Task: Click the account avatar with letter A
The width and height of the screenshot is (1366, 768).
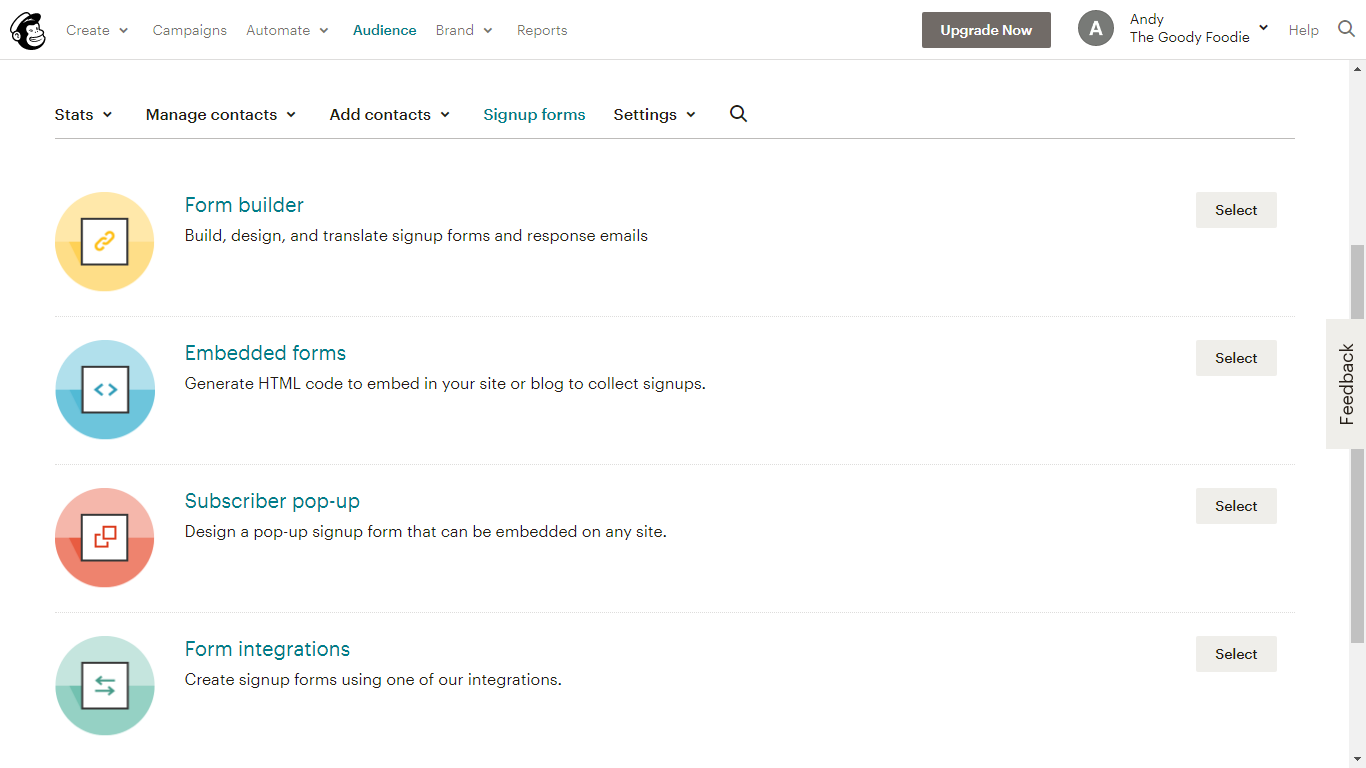Action: (x=1096, y=29)
